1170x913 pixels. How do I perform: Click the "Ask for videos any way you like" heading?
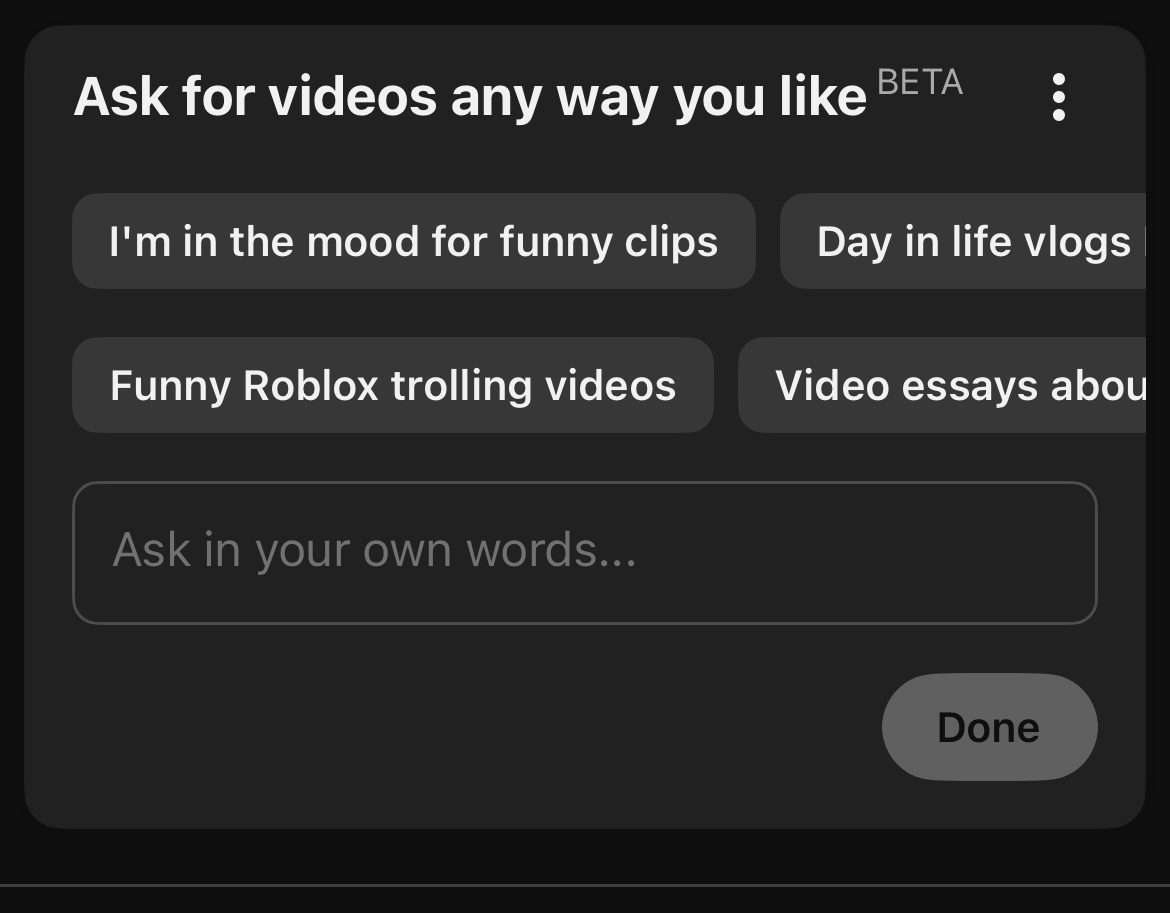470,97
